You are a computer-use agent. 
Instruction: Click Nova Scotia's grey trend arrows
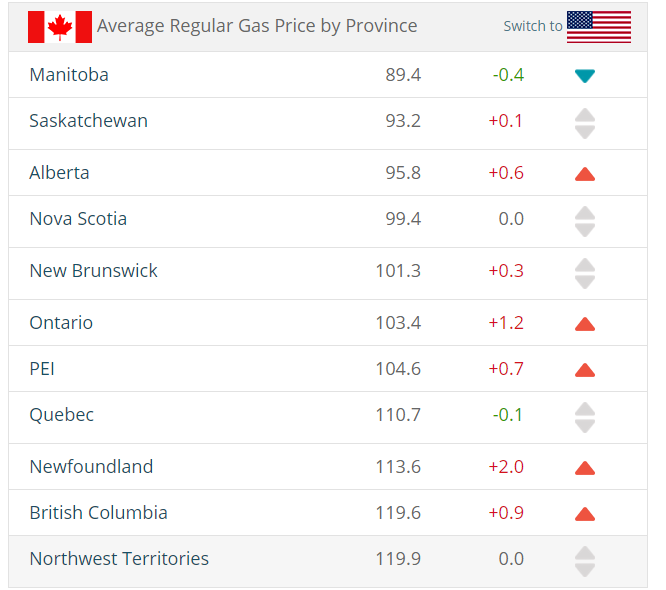(585, 221)
